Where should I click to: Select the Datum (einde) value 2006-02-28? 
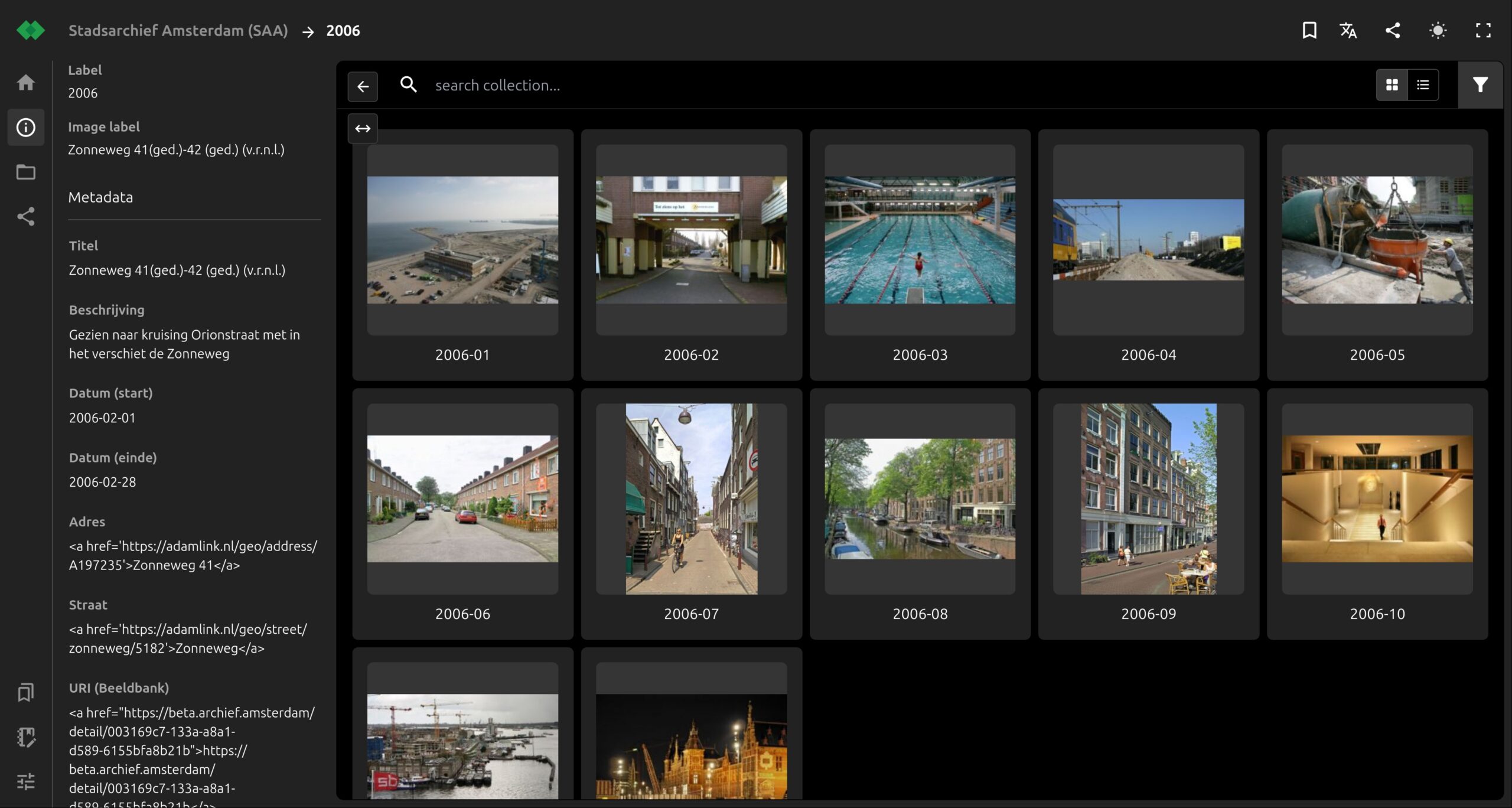click(102, 482)
